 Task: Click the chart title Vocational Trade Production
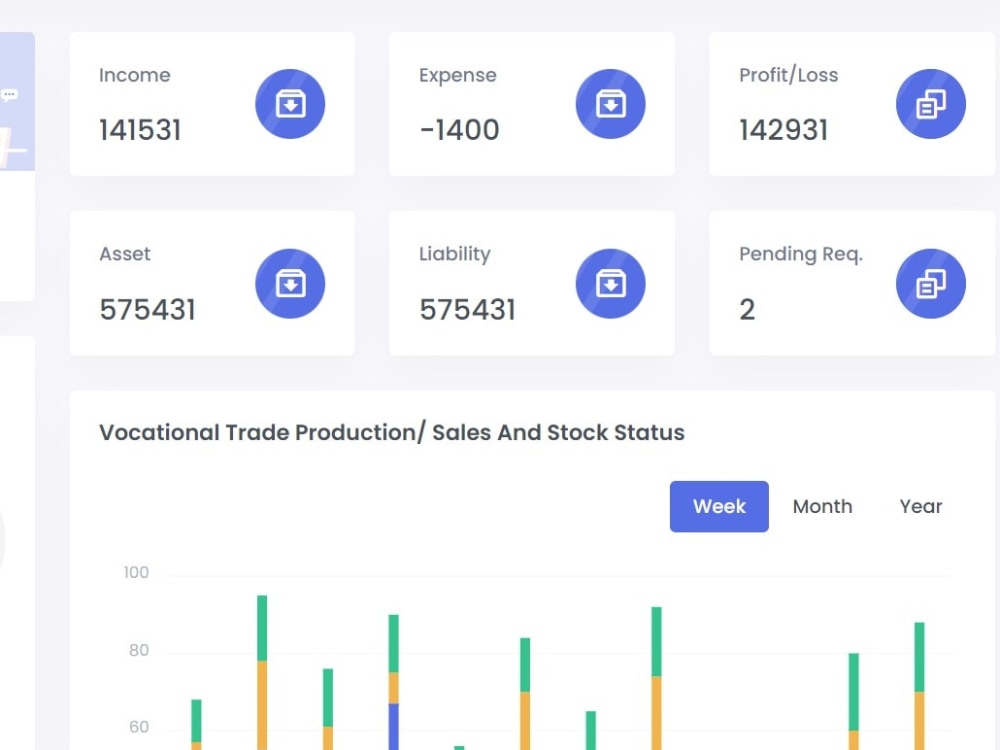coord(391,432)
